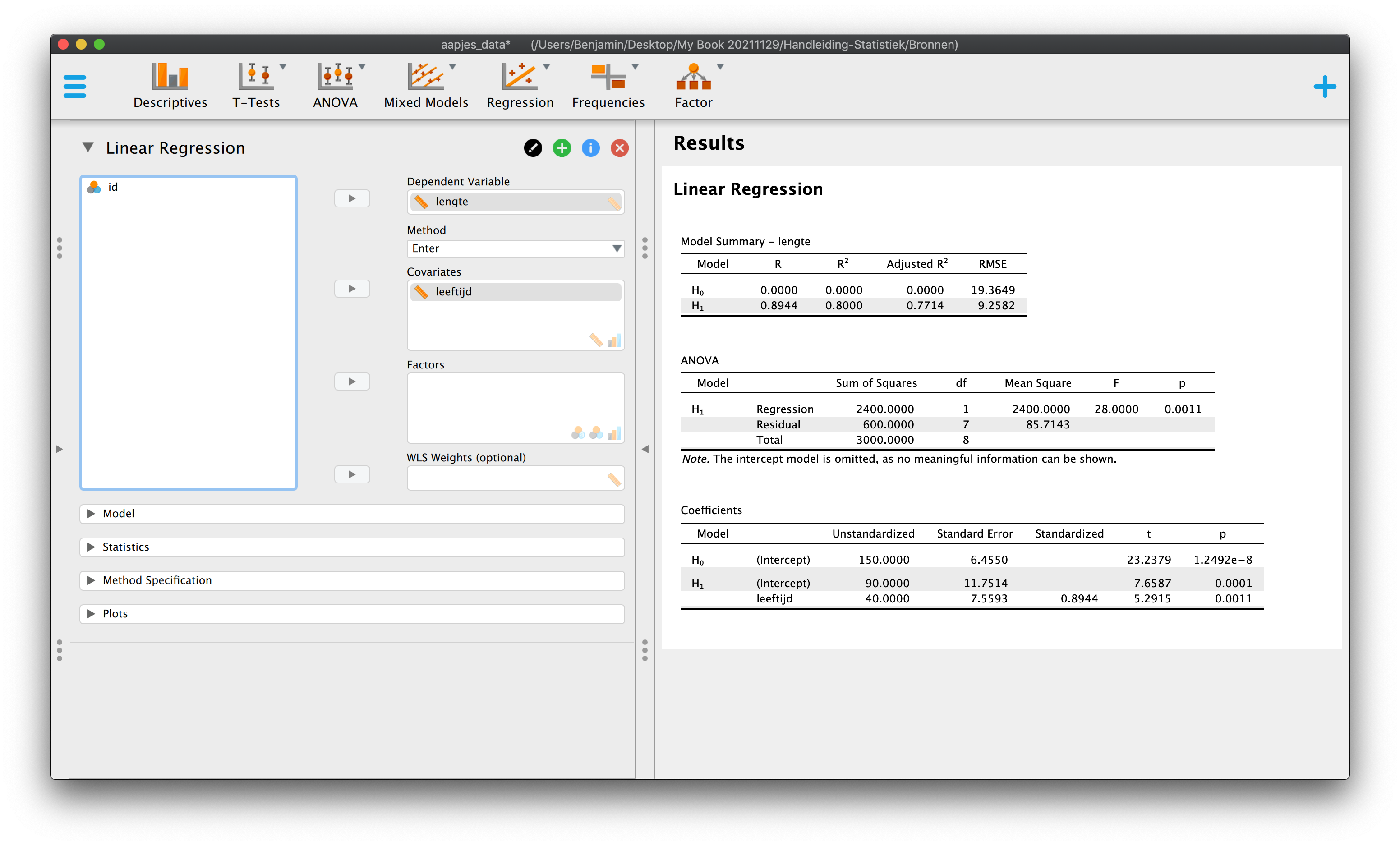1400x846 pixels.
Task: Click the lower drag handle dots on the far-left edge
Action: [59, 651]
